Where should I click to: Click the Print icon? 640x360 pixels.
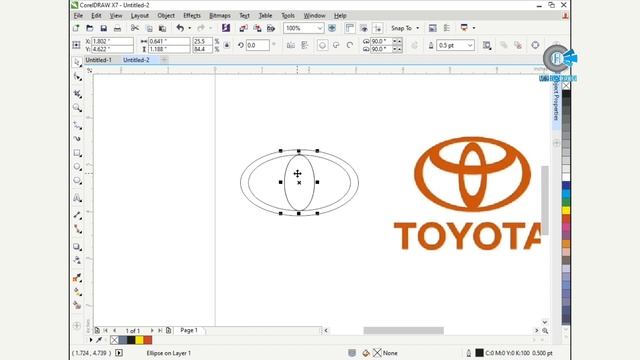tap(117, 28)
